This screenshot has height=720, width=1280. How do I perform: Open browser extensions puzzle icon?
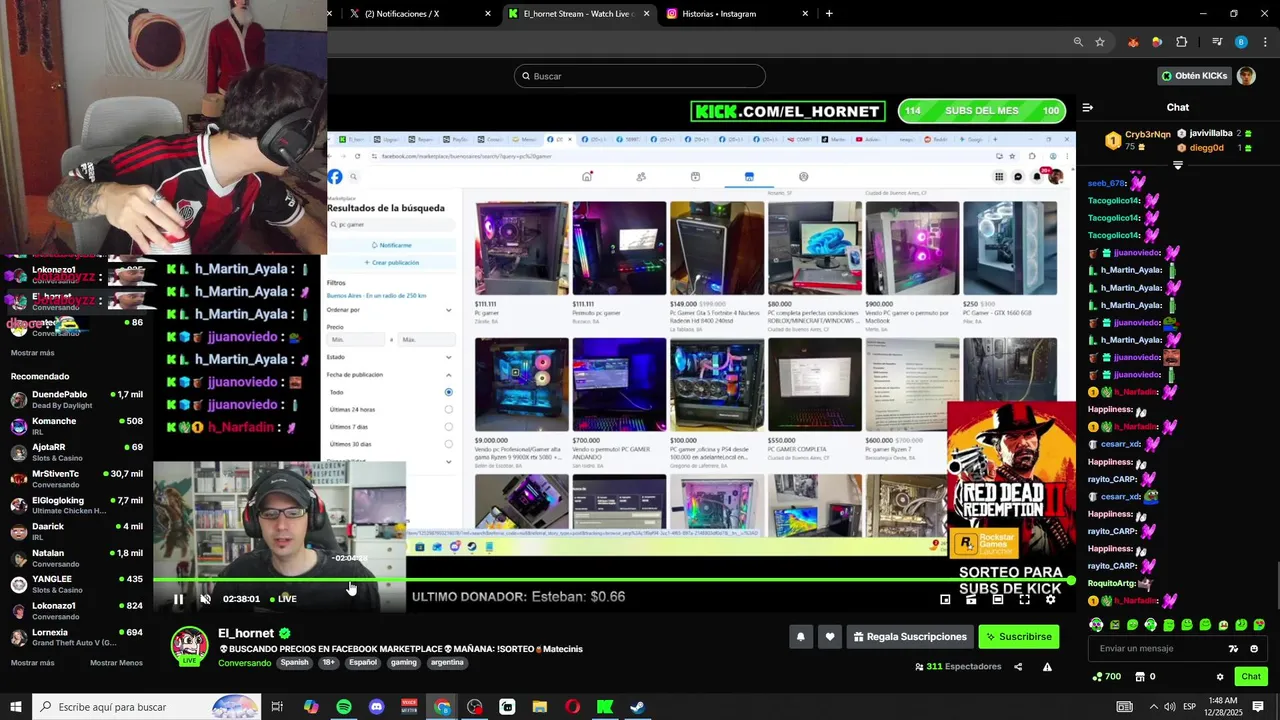[x=1182, y=42]
